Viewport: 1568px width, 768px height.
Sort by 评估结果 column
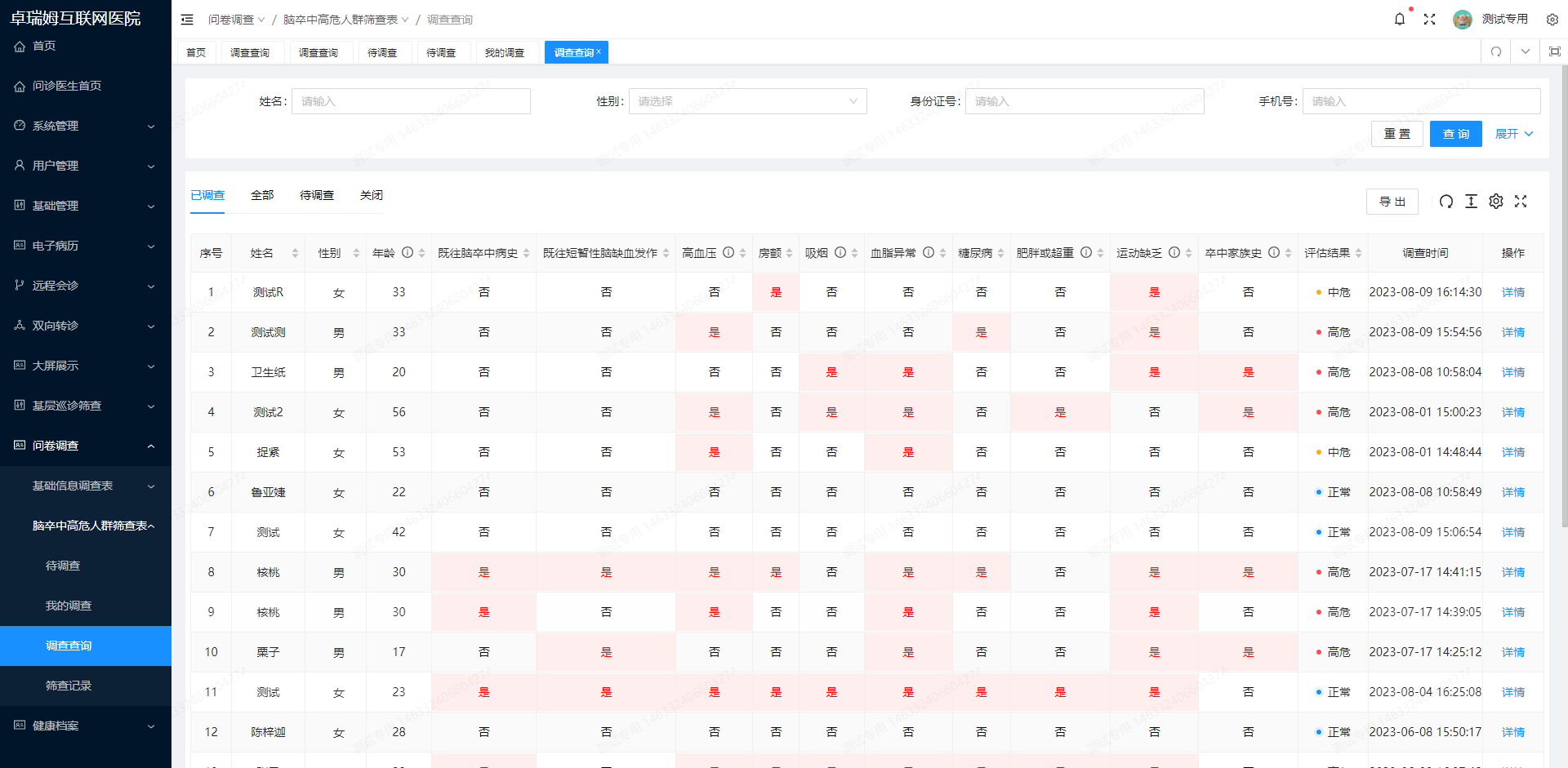[x=1358, y=253]
